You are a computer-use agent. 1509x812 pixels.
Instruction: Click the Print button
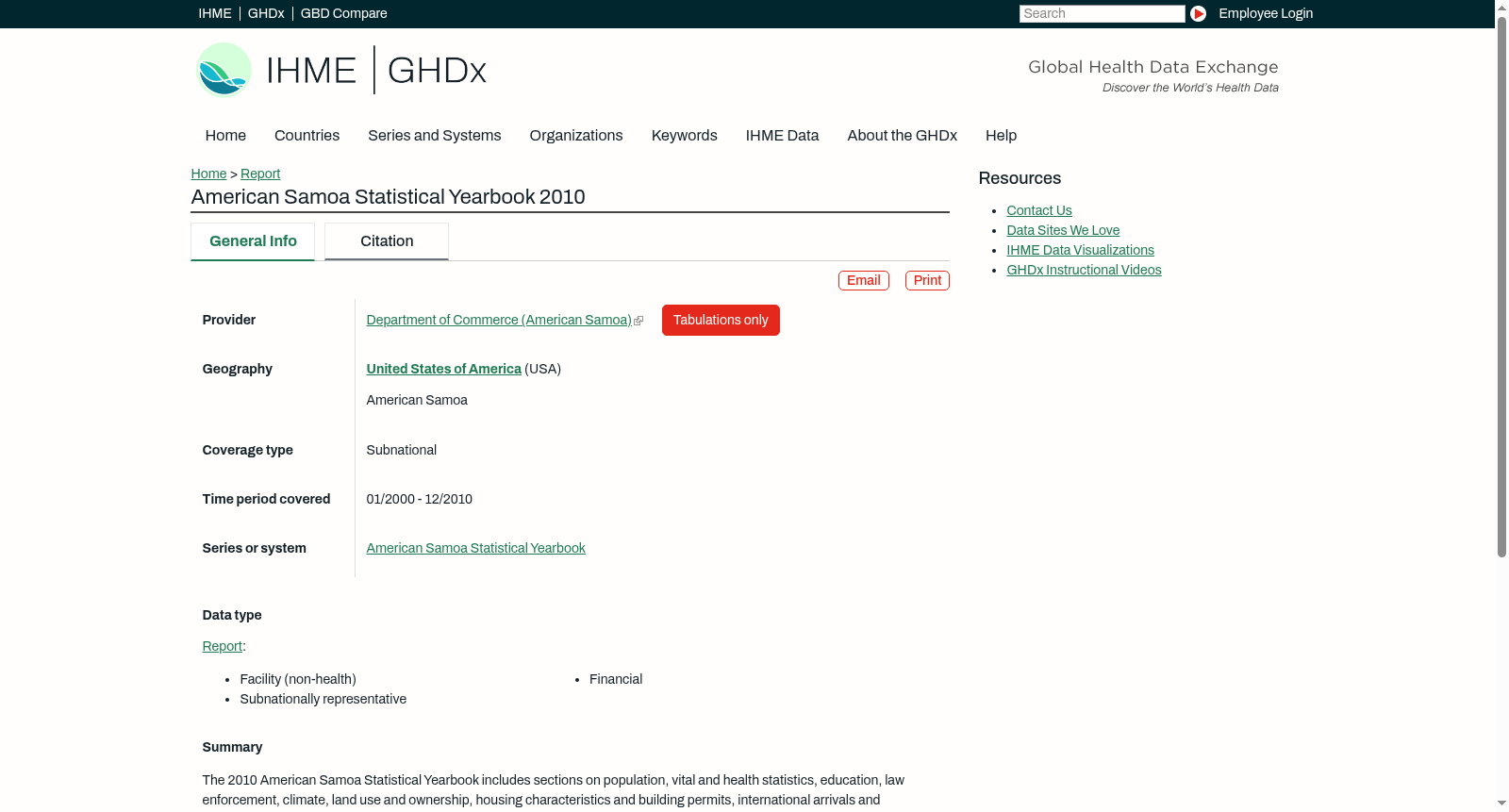coord(927,280)
